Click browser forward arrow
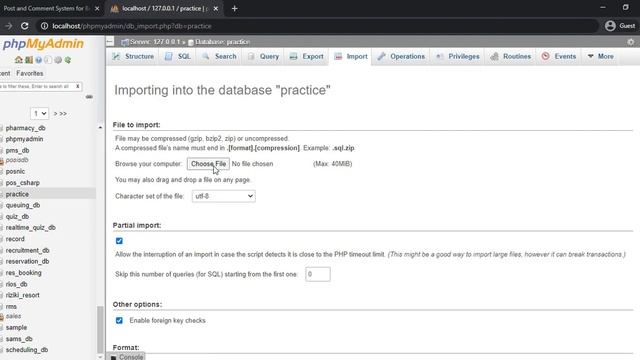The width and height of the screenshot is (640, 360). (9, 26)
